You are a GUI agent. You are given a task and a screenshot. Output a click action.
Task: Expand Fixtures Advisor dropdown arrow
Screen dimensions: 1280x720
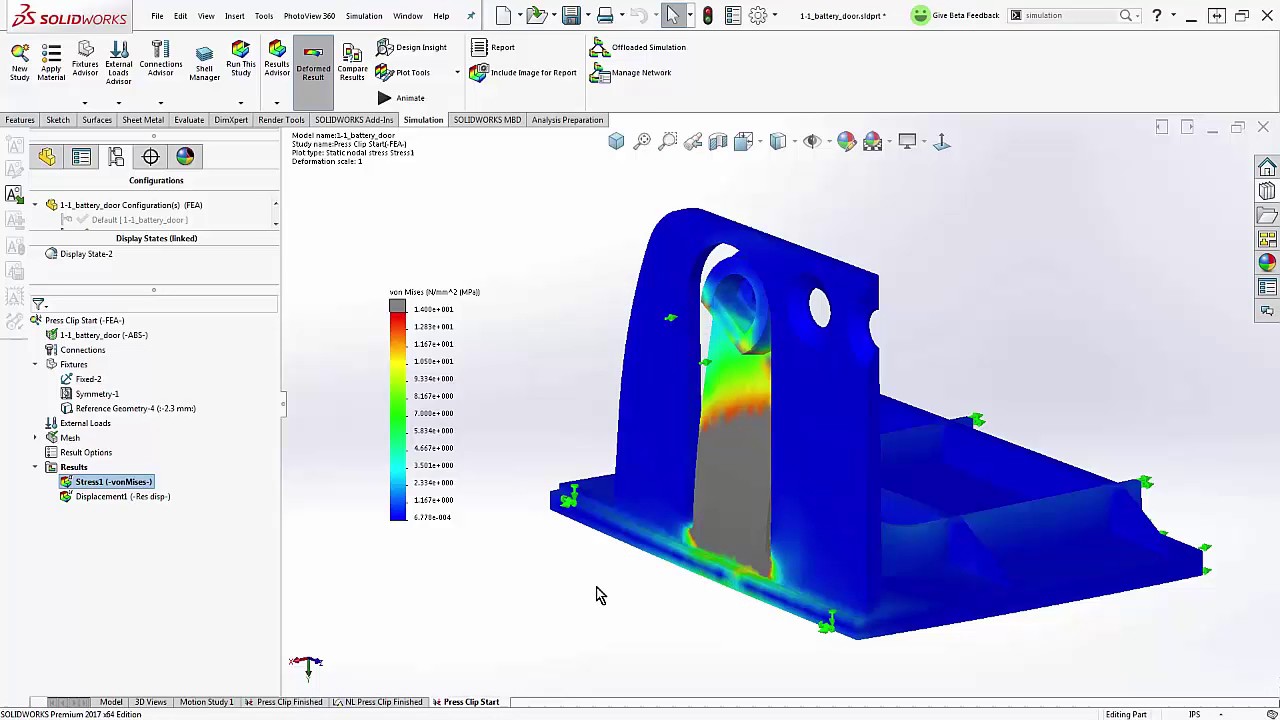tap(85, 102)
